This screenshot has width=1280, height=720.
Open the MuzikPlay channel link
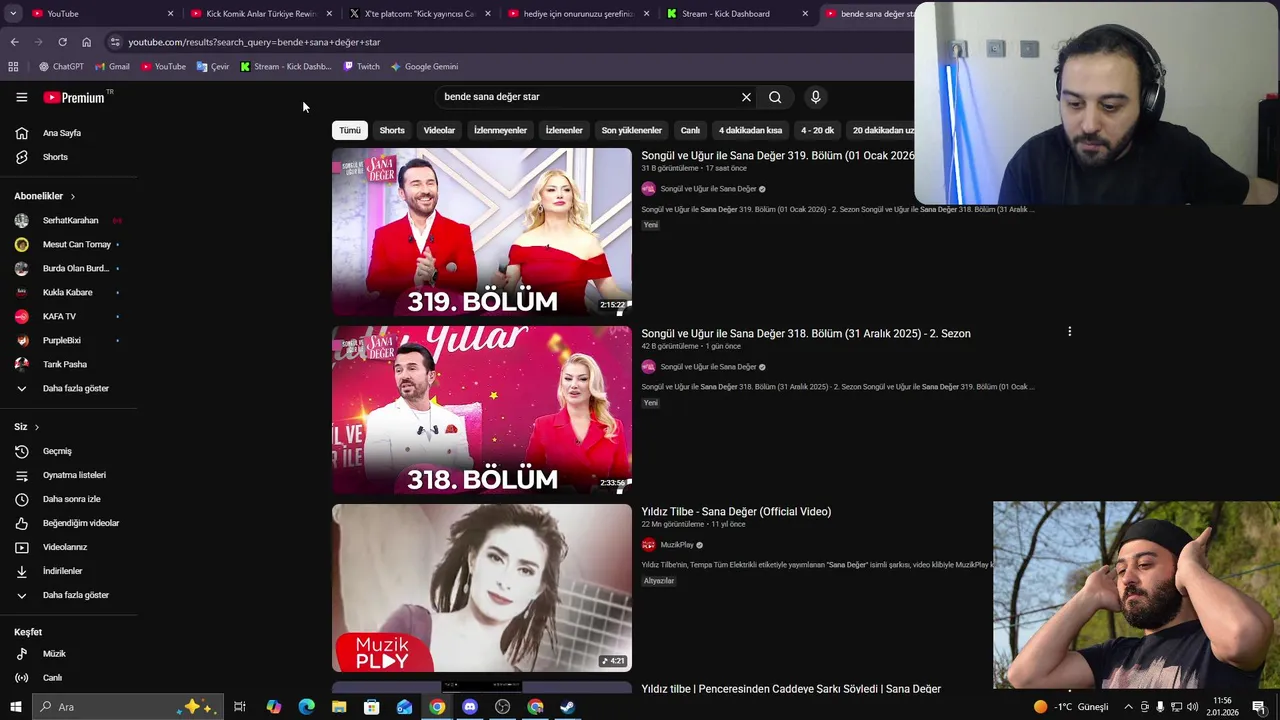(x=677, y=545)
